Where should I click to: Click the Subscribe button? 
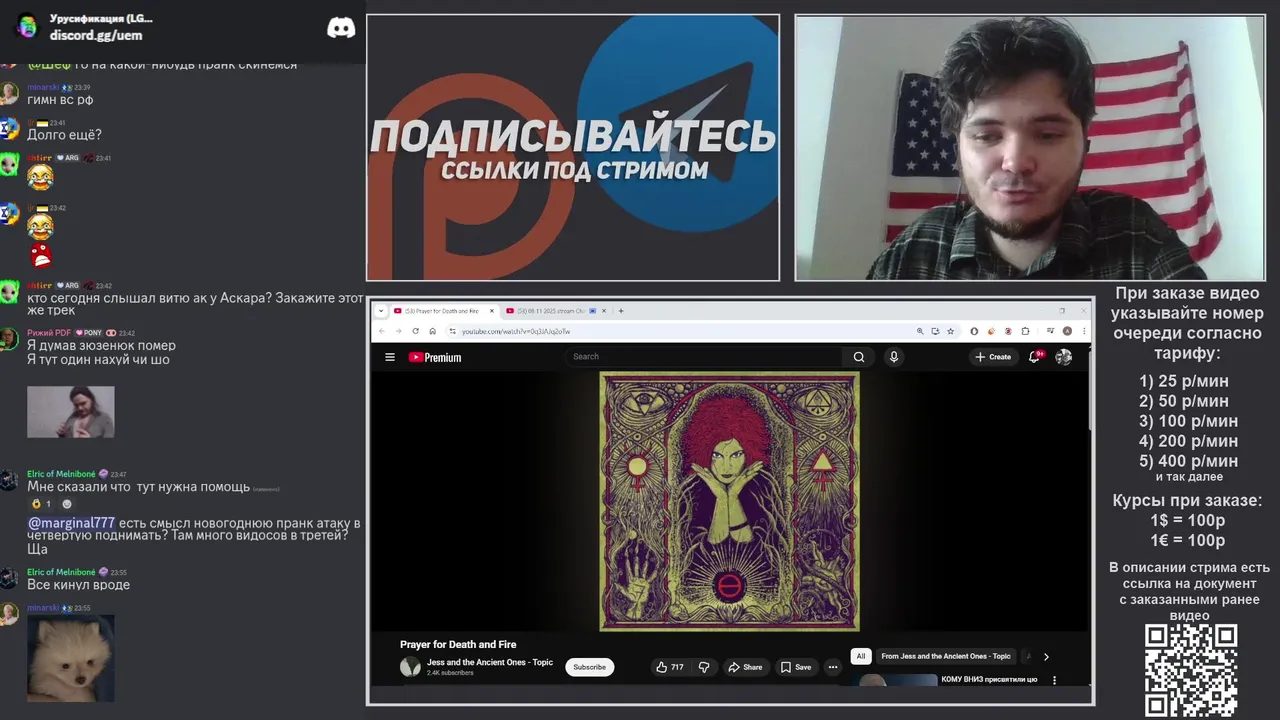pos(589,667)
